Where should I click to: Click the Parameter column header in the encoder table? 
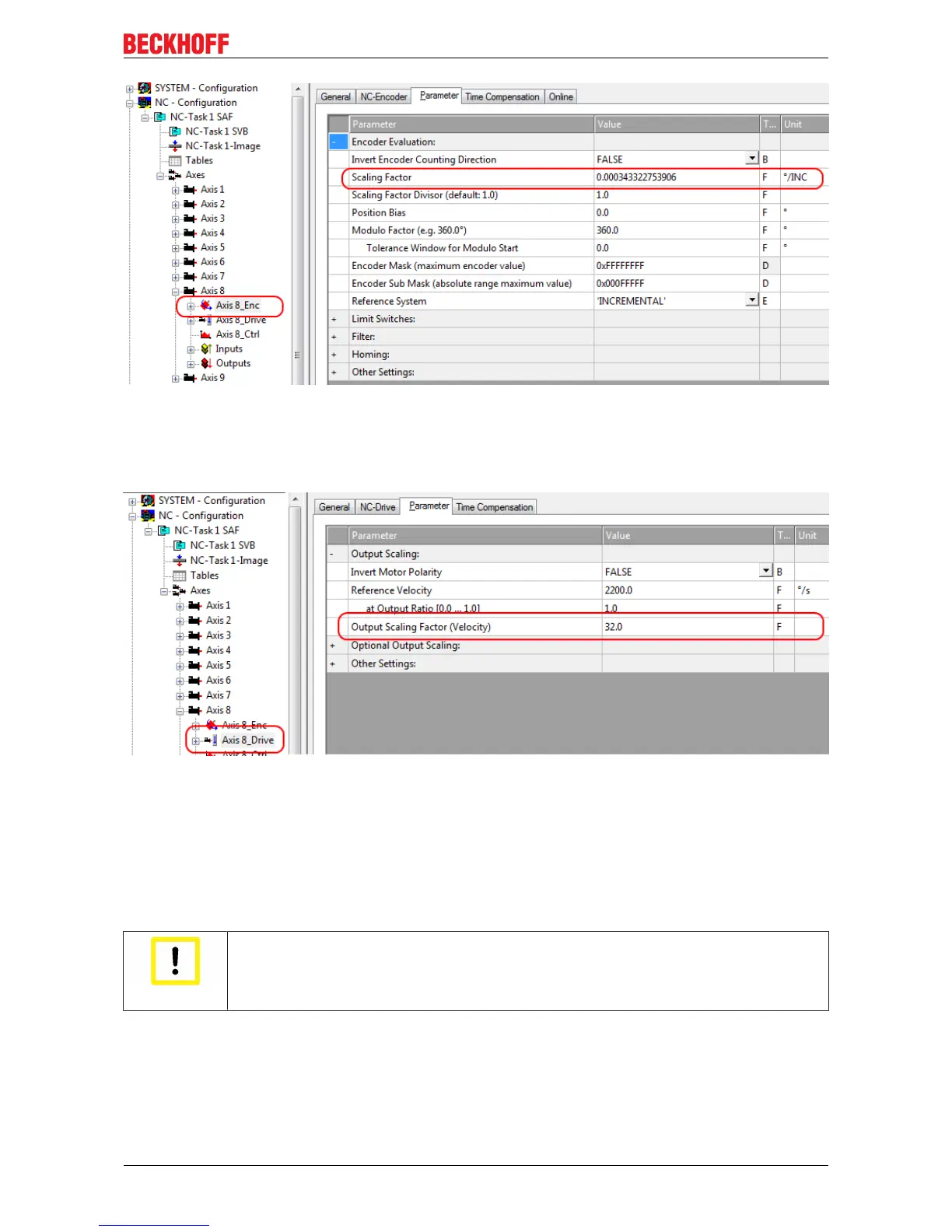click(471, 124)
